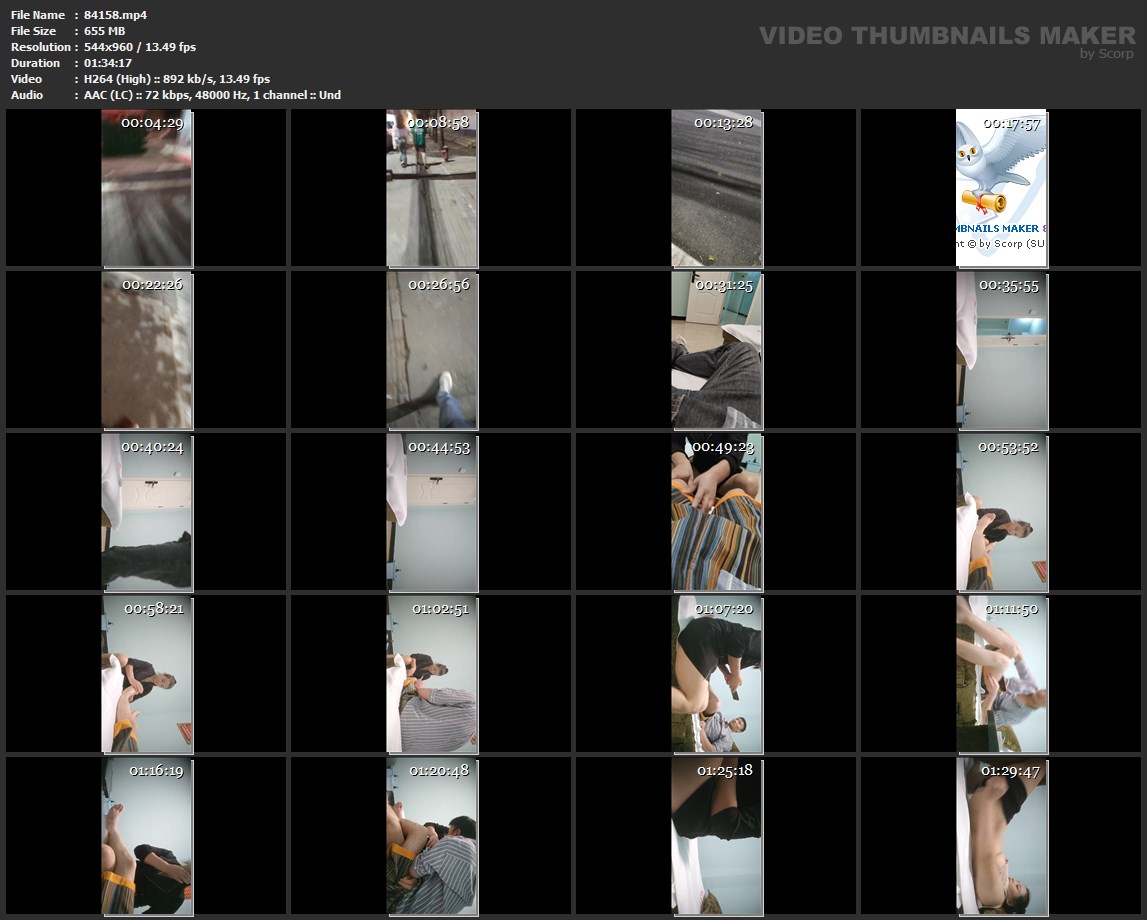The width and height of the screenshot is (1147, 920).
Task: Select the thumbnail stamped 01:20:48
Action: point(432,837)
